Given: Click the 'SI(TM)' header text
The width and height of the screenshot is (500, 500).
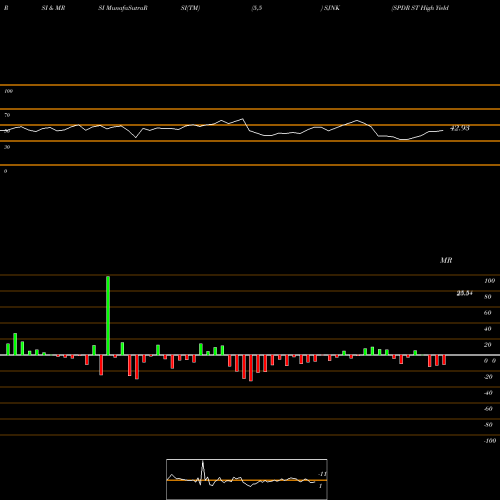Looking at the screenshot, I should click(x=190, y=8).
